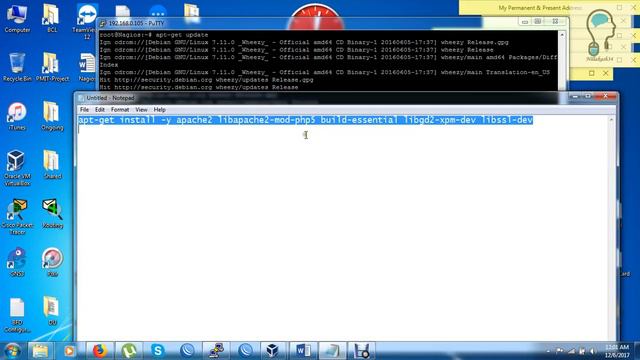Click the Notepad scrollbar up arrow
The width and height of the screenshot is (640, 360).
pyautogui.click(x=611, y=120)
